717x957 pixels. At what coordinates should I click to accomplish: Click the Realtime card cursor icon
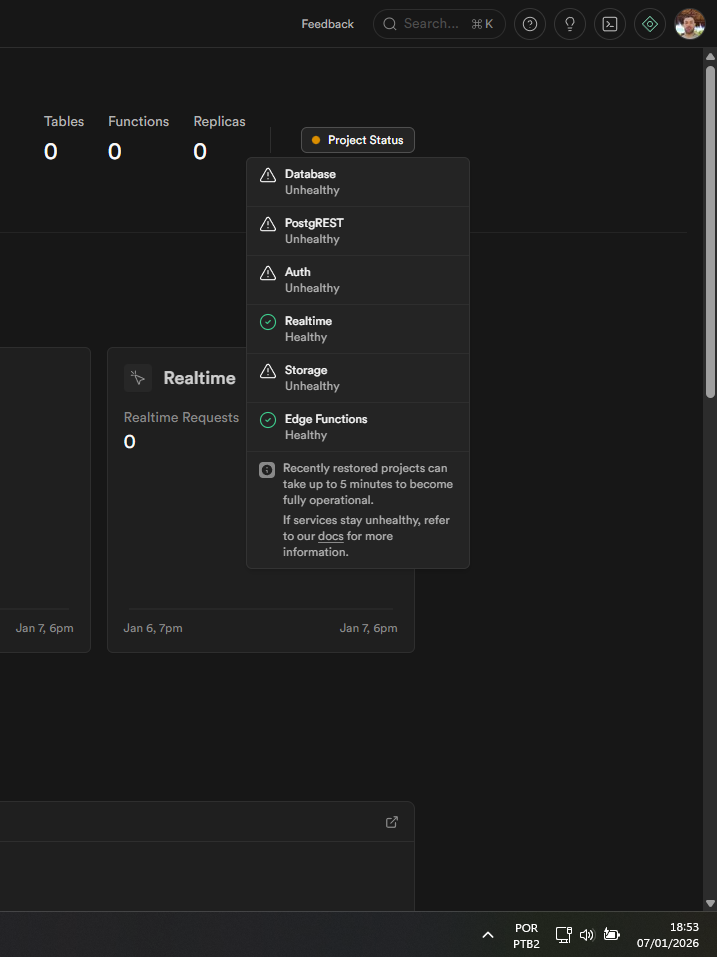138,378
